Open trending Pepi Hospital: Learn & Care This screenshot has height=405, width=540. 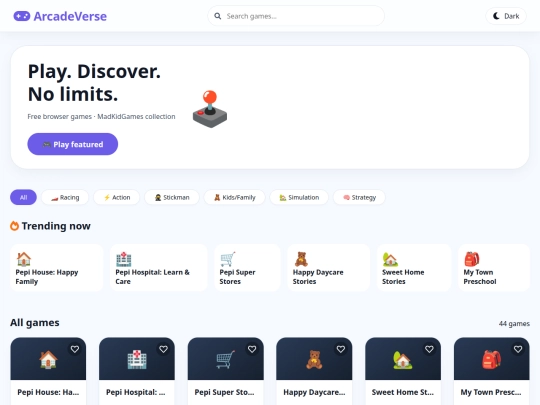pos(159,268)
